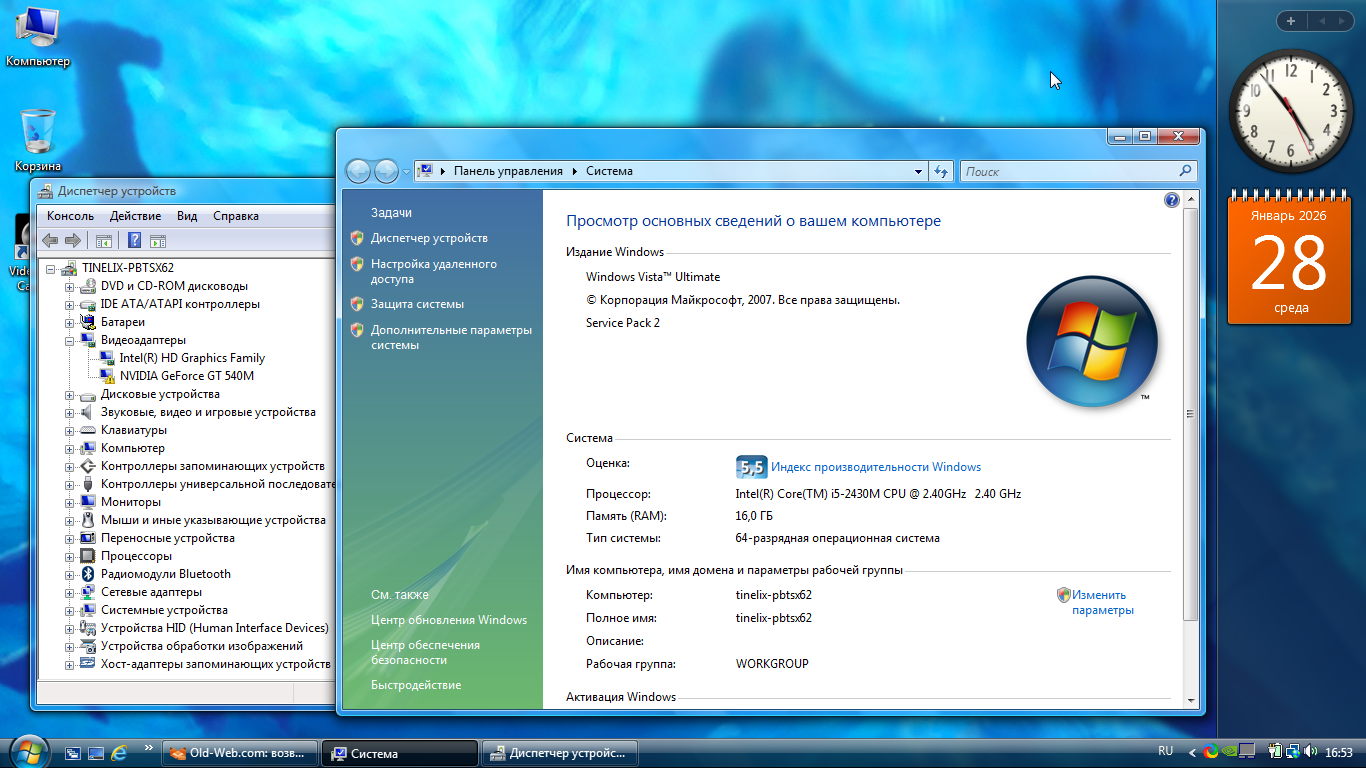Viewport: 1366px width, 768px height.
Task: Open the address bar history dropdown arrow
Action: click(918, 171)
